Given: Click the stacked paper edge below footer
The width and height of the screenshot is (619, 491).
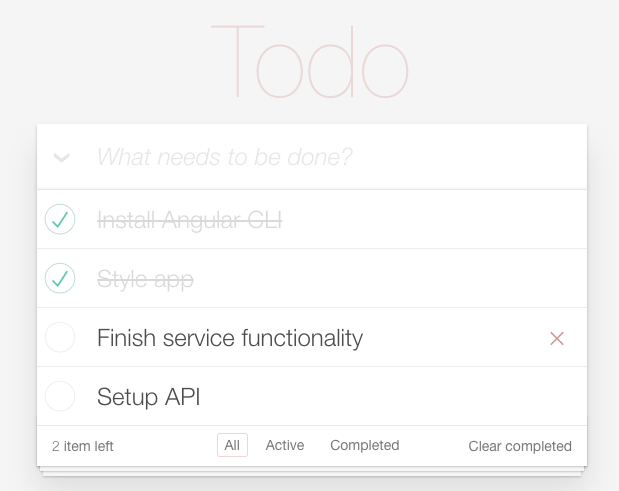Looking at the screenshot, I should click(x=312, y=472).
